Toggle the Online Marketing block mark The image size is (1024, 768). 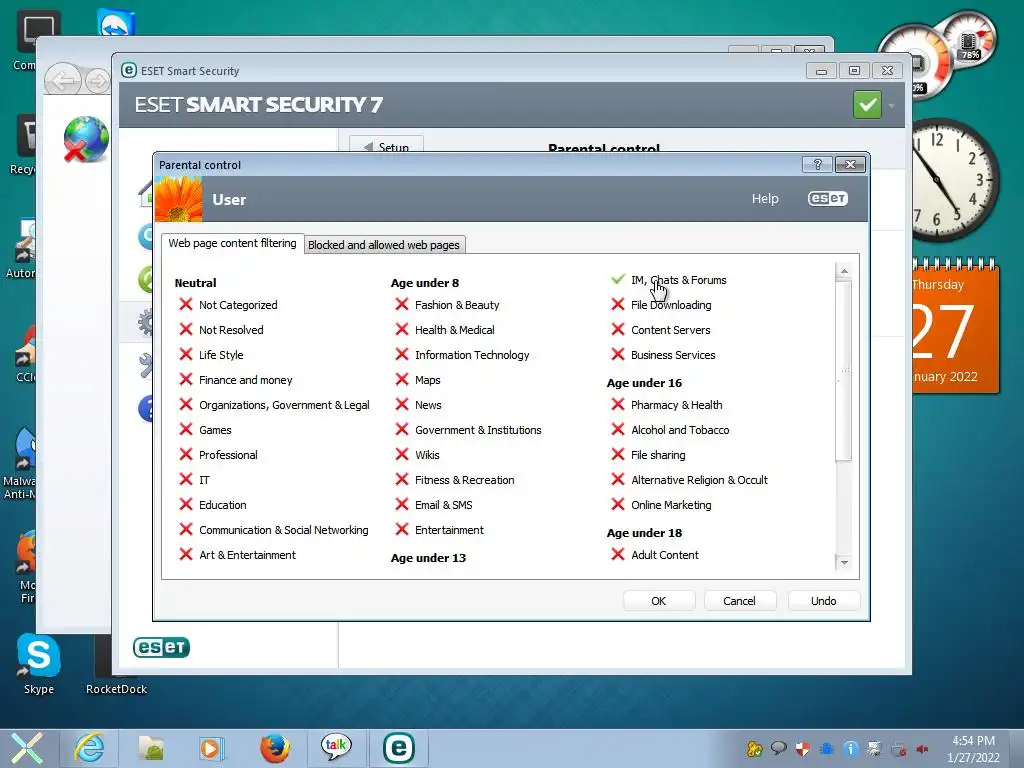618,505
